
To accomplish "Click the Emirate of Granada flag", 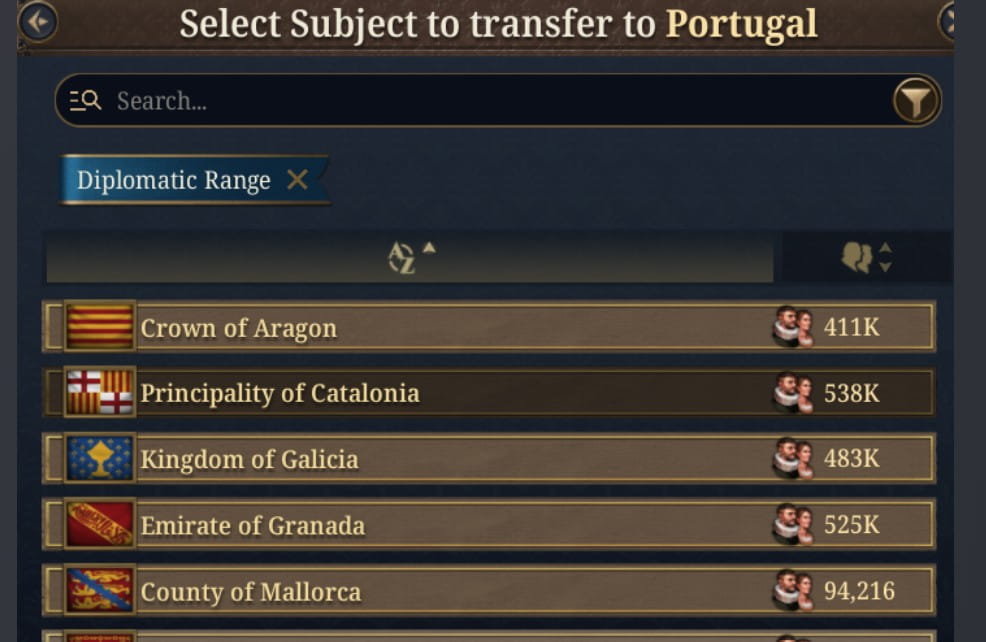I will coord(99,525).
